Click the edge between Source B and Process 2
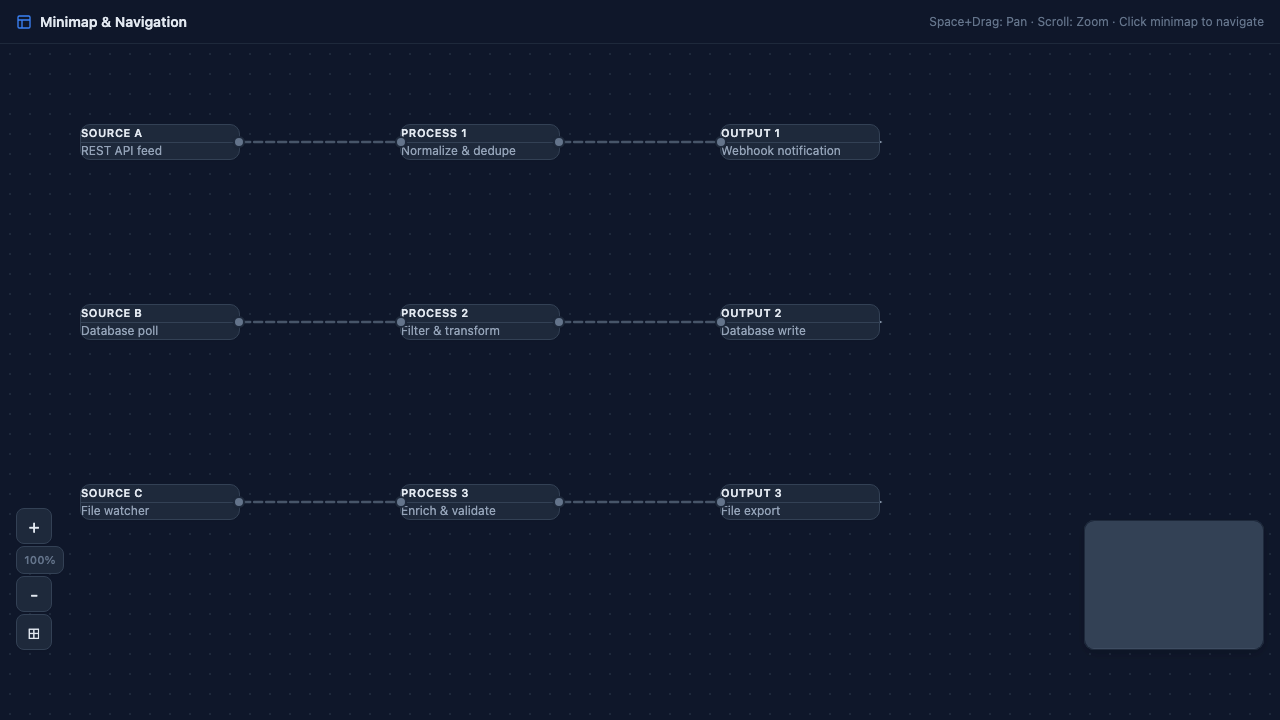 [320, 322]
